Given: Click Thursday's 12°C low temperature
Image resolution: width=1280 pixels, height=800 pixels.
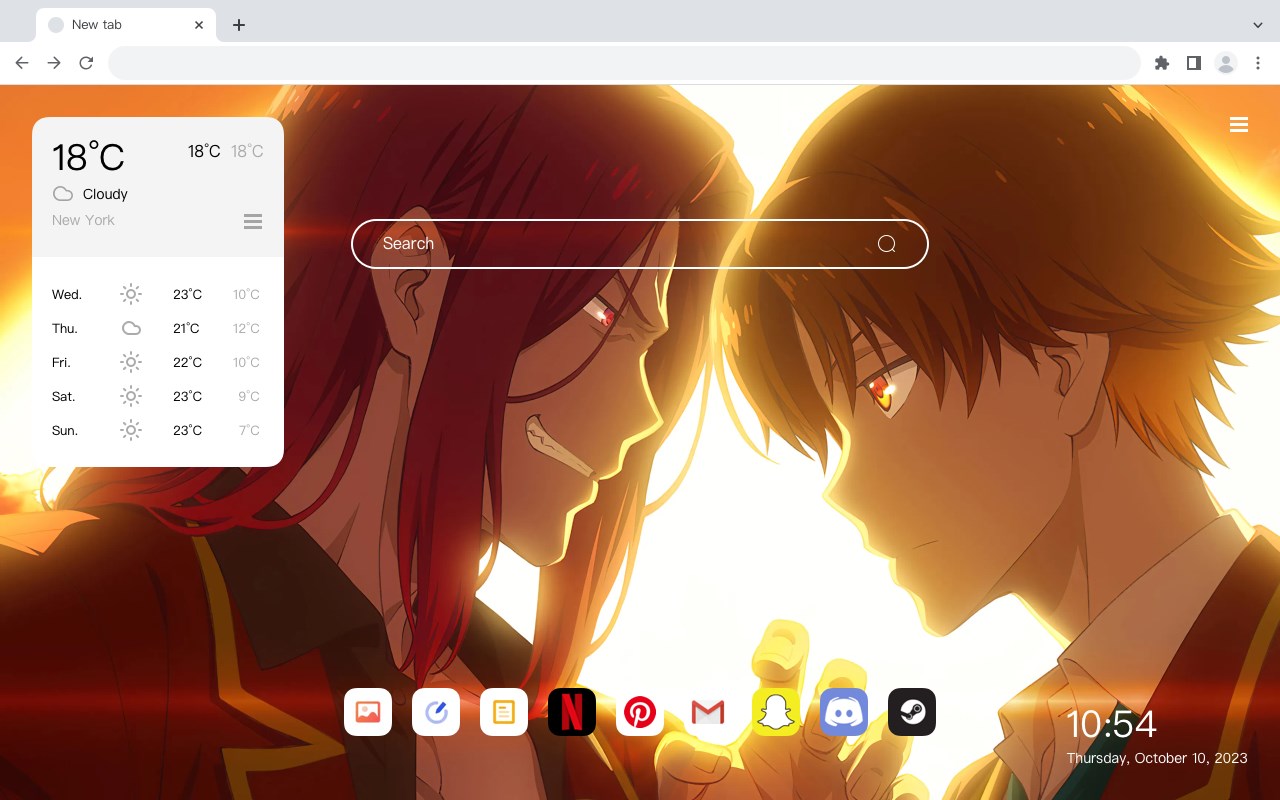Looking at the screenshot, I should click(x=246, y=328).
